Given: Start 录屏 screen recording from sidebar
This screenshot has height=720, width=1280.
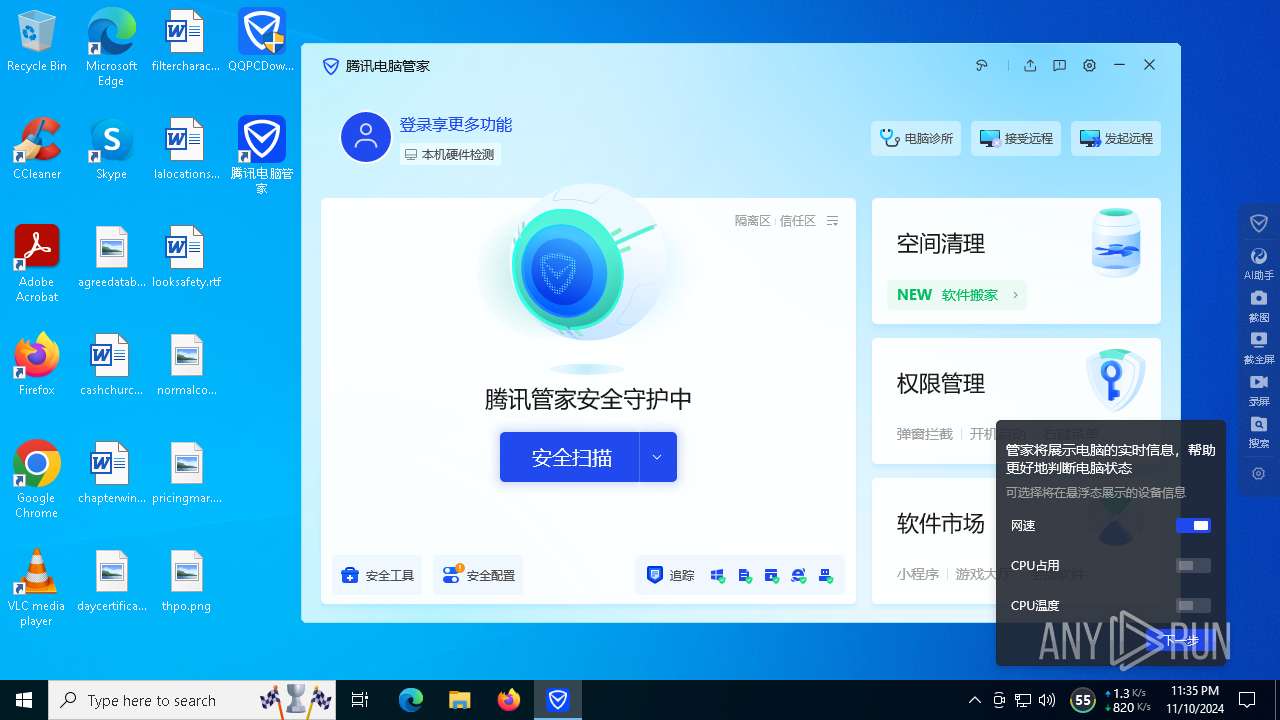Looking at the screenshot, I should click(x=1259, y=390).
